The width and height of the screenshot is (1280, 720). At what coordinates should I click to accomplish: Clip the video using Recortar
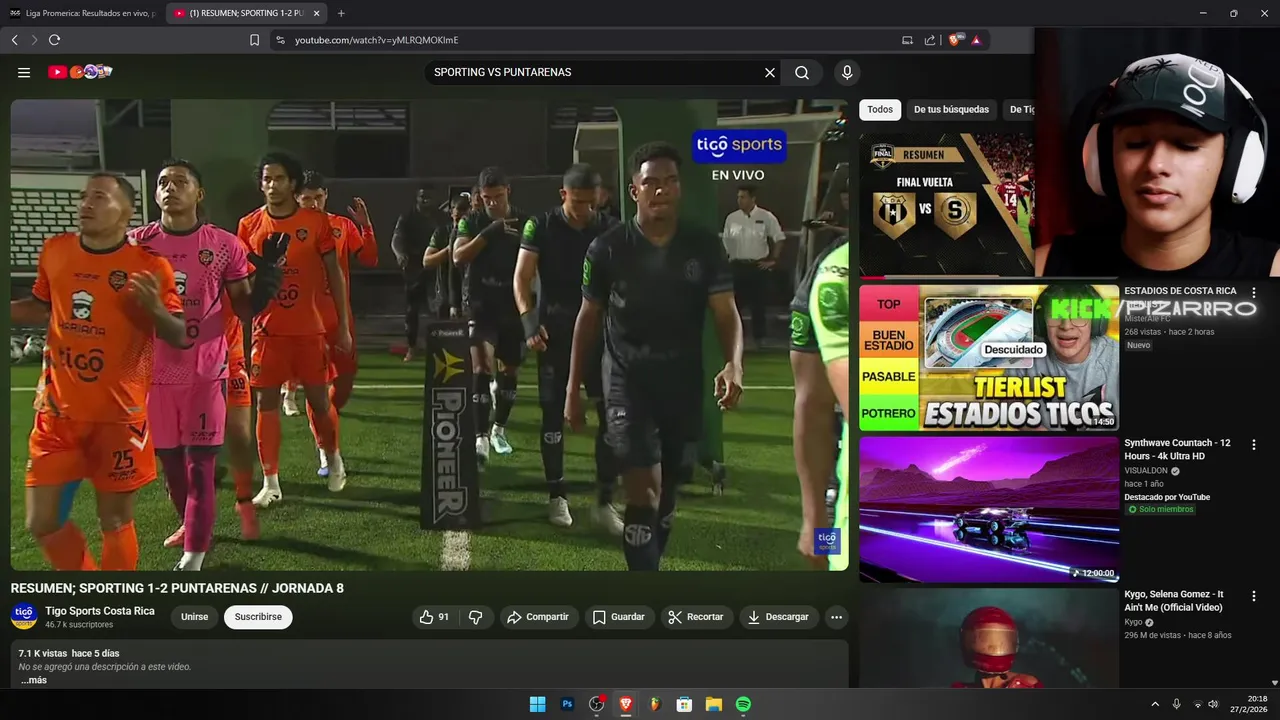pos(696,617)
